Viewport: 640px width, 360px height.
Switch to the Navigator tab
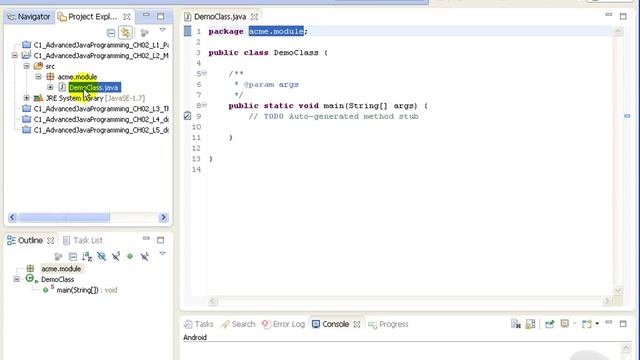coord(29,17)
